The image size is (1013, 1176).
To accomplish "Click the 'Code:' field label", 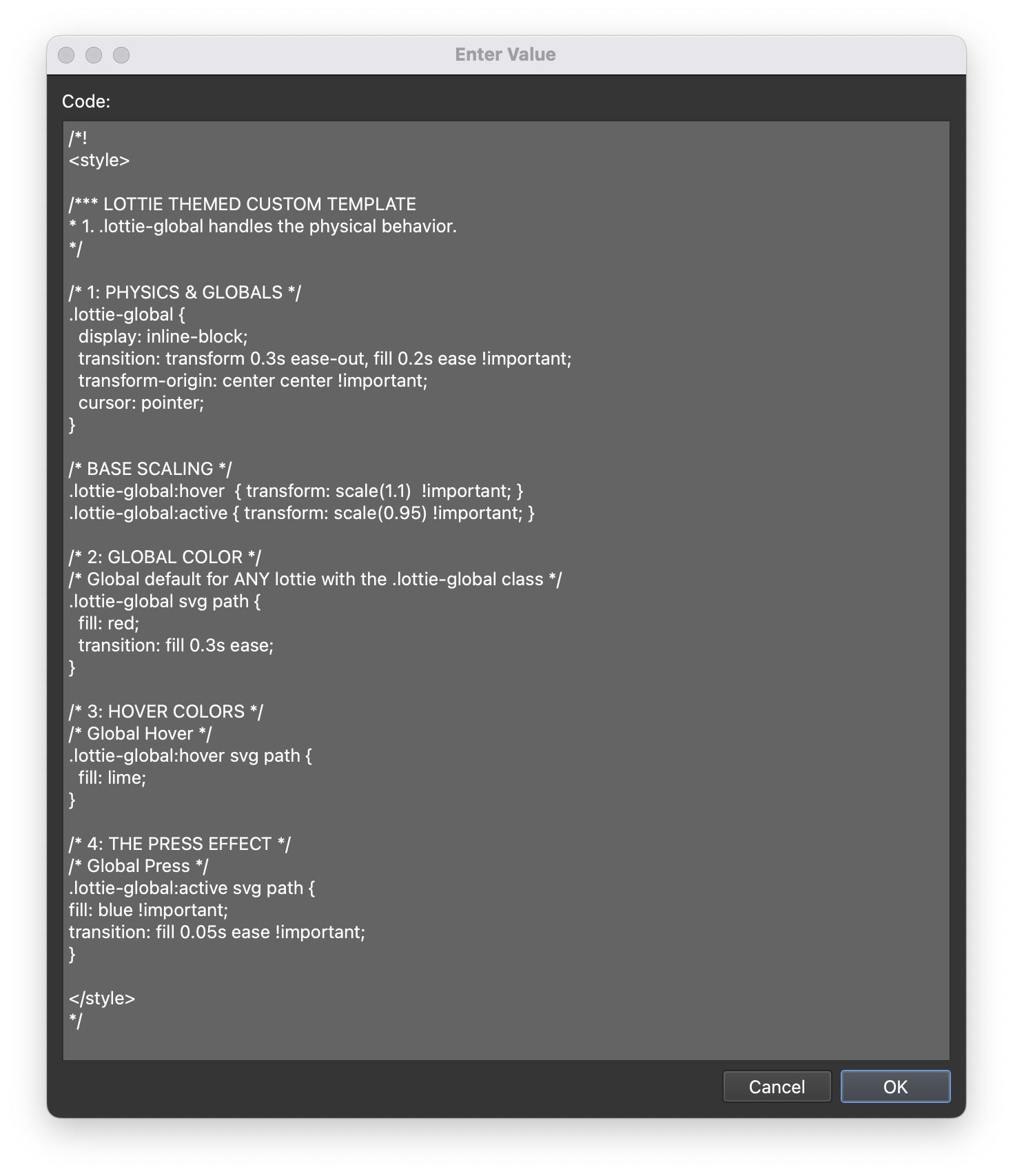I will 86,101.
